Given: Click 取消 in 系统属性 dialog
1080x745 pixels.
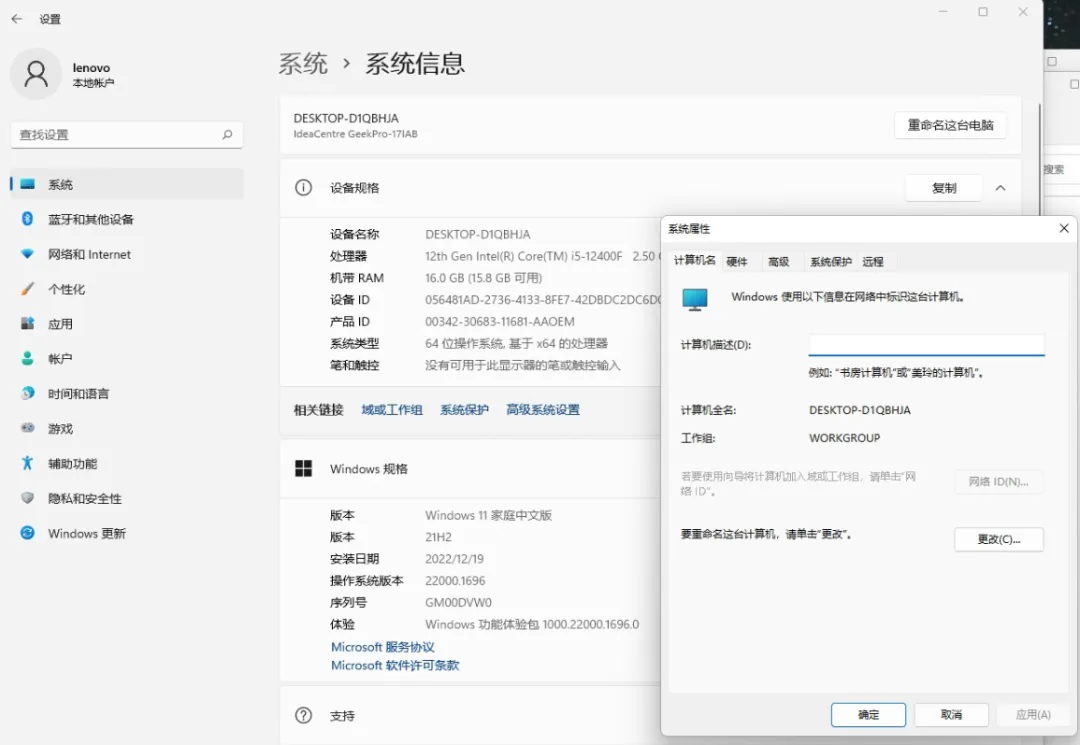Looking at the screenshot, I should coord(951,715).
